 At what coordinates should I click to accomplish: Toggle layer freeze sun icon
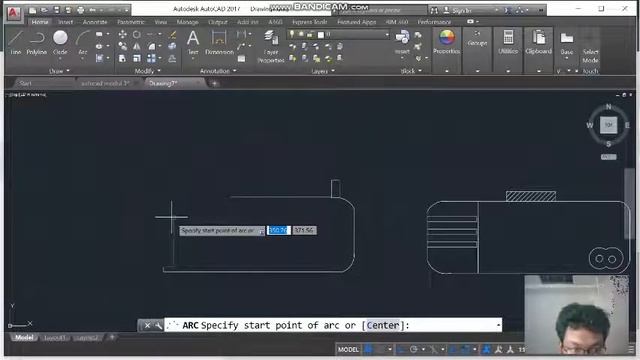(x=301, y=35)
